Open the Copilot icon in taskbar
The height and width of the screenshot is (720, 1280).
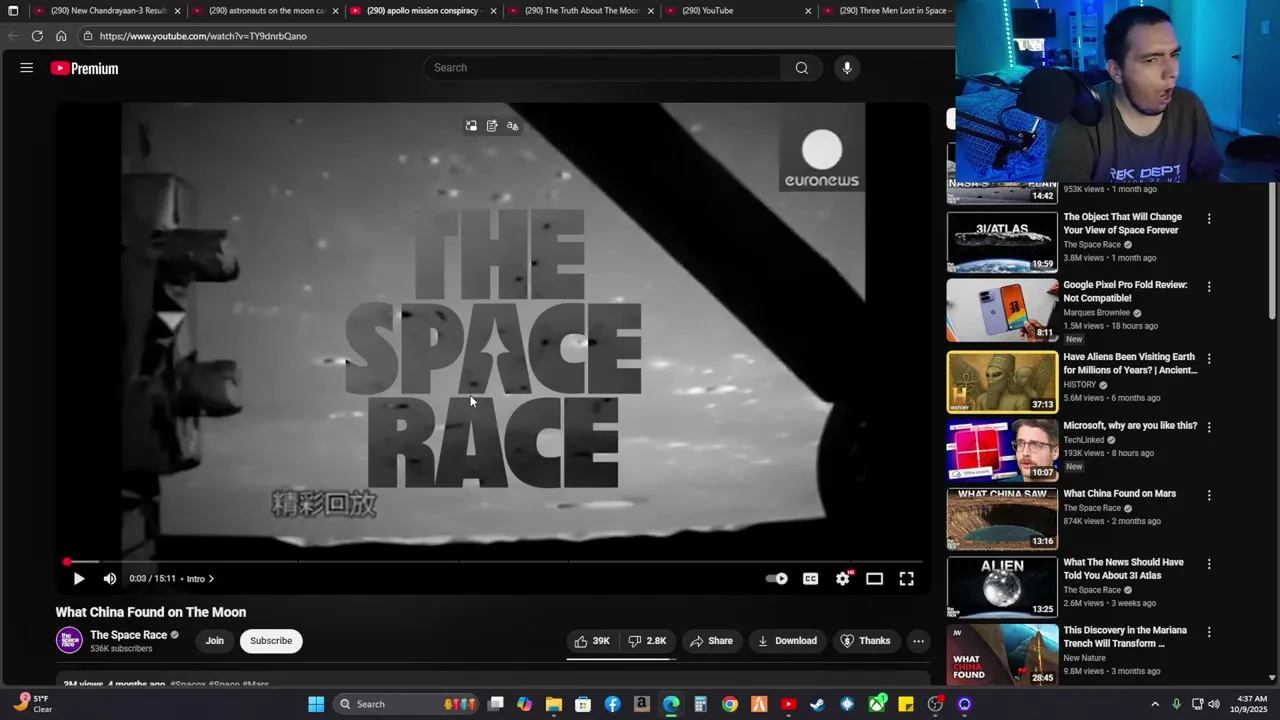click(x=525, y=704)
